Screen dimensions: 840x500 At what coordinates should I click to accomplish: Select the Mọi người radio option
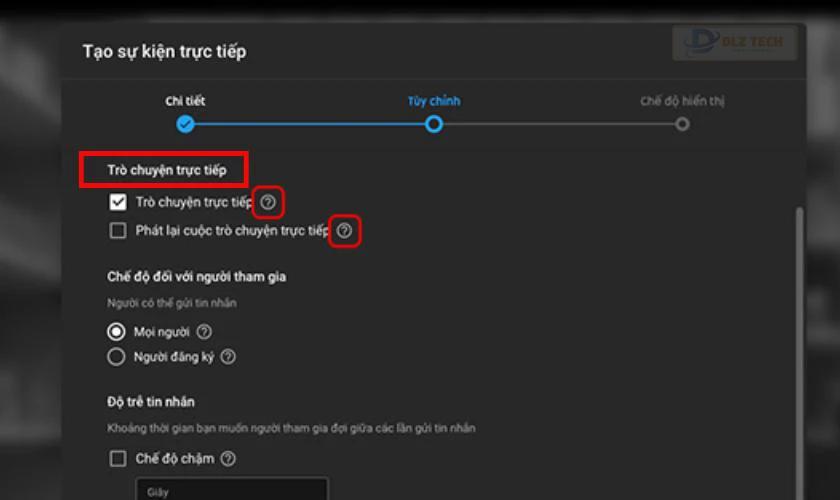pyautogui.click(x=116, y=332)
